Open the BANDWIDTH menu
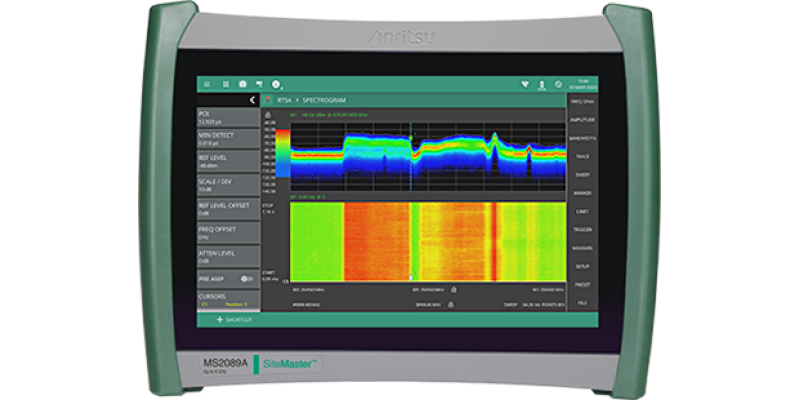 (583, 138)
